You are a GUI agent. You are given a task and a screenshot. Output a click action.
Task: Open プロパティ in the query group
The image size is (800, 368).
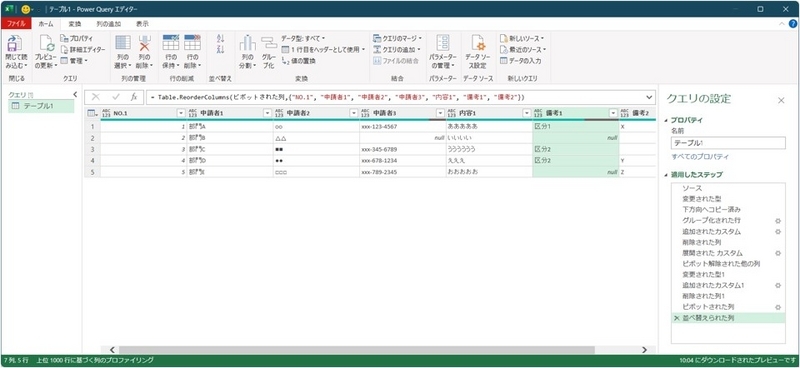tap(77, 38)
